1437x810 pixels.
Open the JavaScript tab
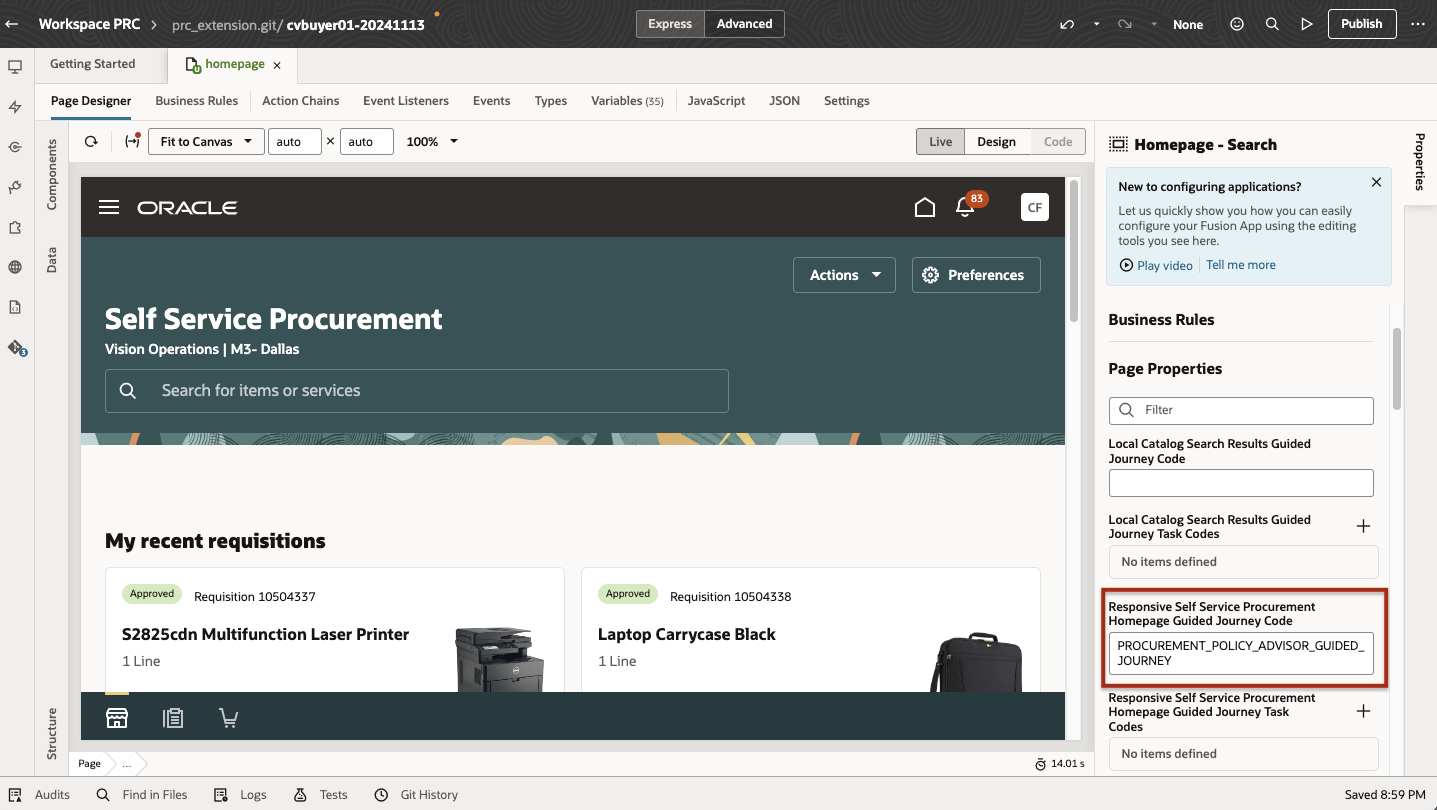pyautogui.click(x=716, y=101)
